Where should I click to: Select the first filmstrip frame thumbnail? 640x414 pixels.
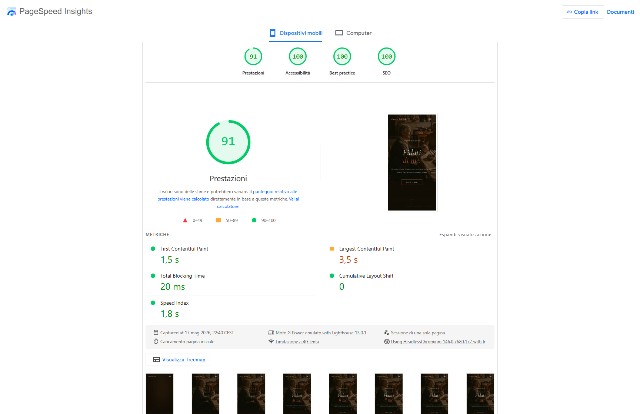[x=160, y=394]
